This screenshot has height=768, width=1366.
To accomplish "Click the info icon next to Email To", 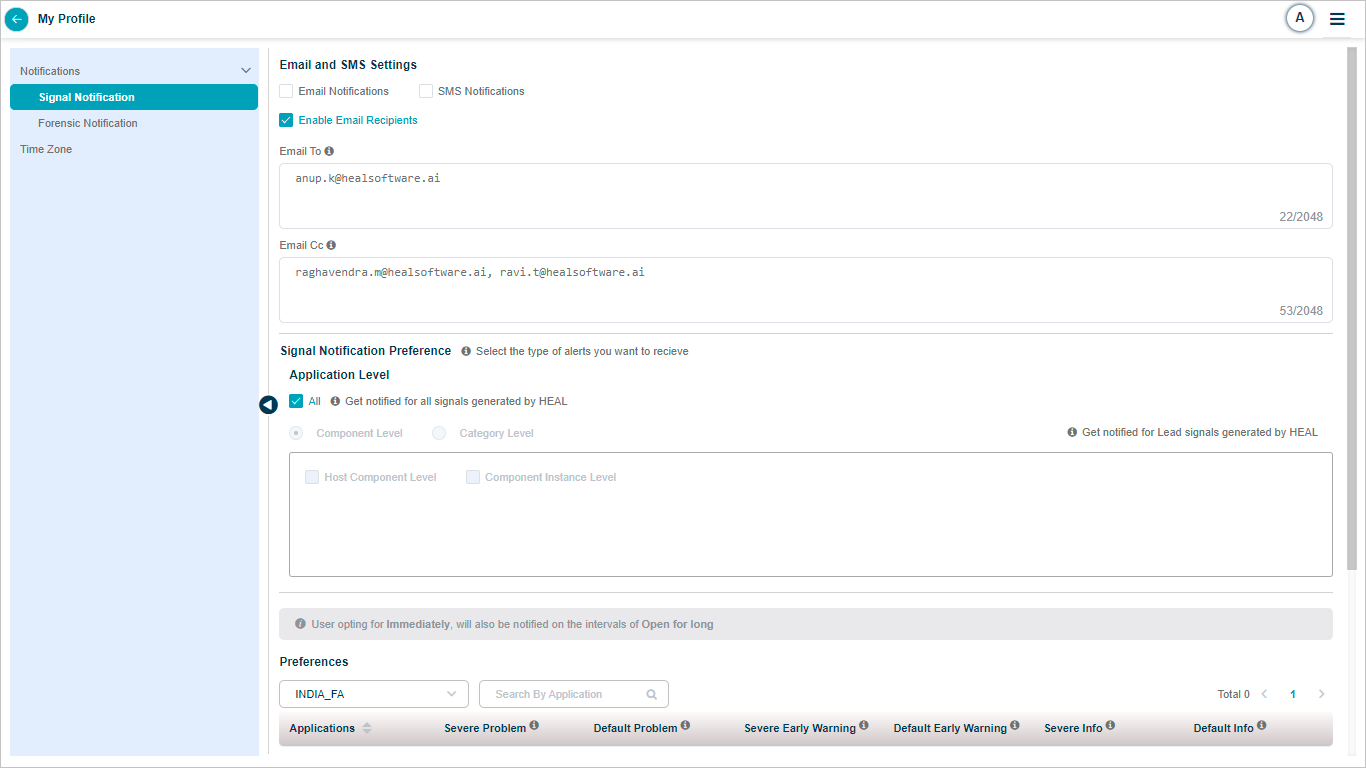I will pyautogui.click(x=329, y=151).
